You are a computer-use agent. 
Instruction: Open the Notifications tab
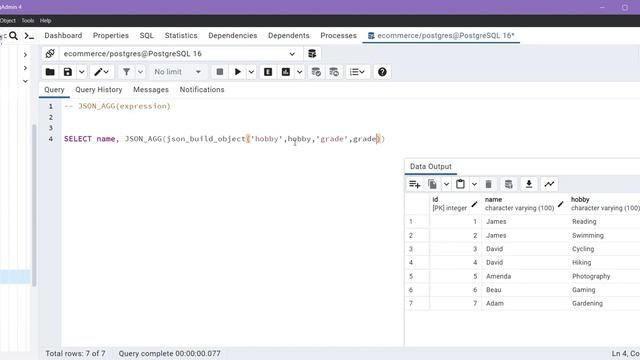202,89
